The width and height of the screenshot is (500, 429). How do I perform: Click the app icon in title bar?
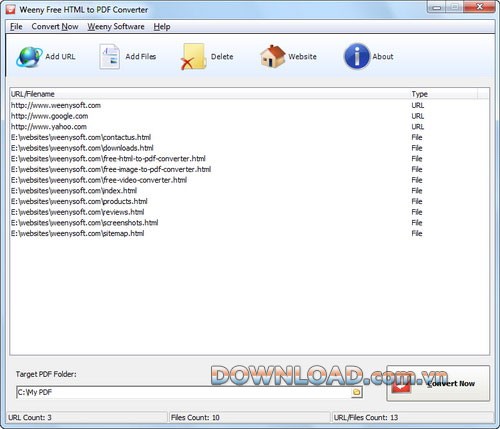coord(10,9)
